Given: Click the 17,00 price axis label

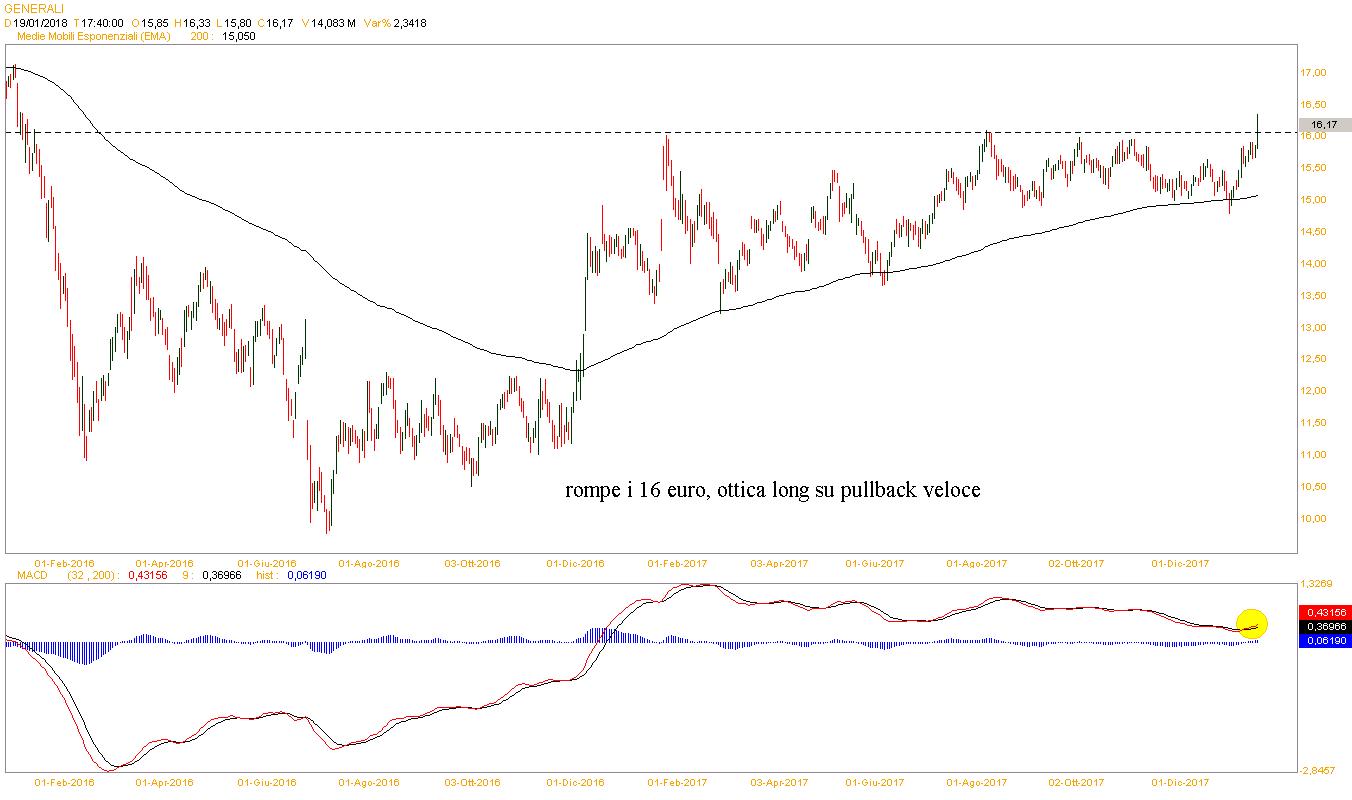Looking at the screenshot, I should tap(1312, 73).
